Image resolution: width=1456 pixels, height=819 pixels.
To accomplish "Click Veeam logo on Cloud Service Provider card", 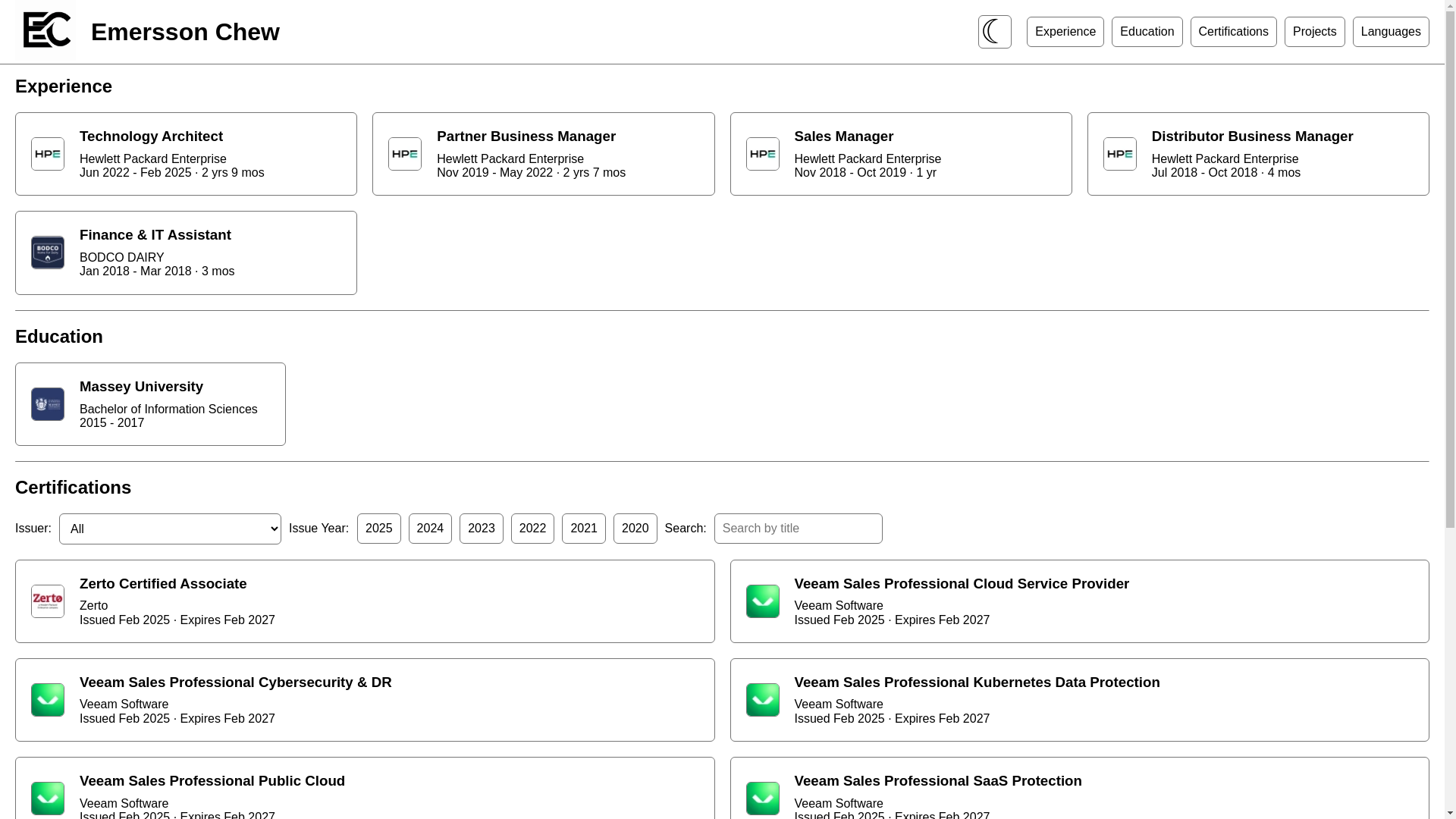I will (763, 601).
